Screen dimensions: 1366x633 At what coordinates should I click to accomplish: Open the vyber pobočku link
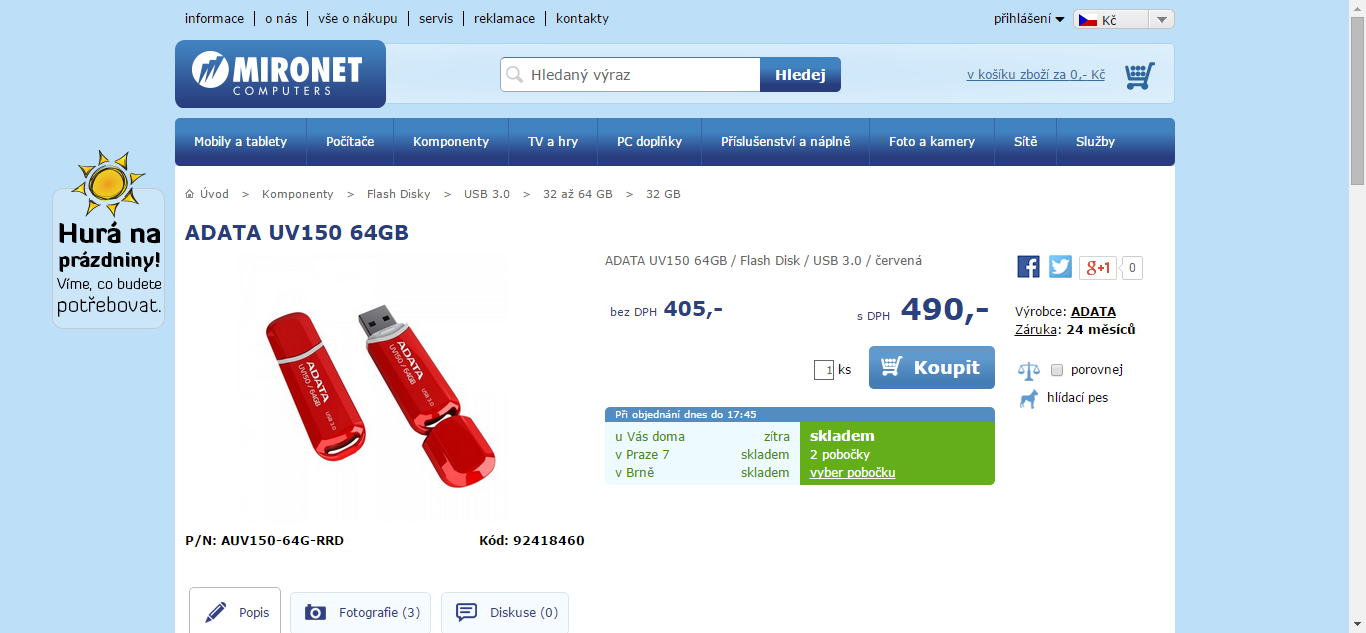[x=852, y=472]
